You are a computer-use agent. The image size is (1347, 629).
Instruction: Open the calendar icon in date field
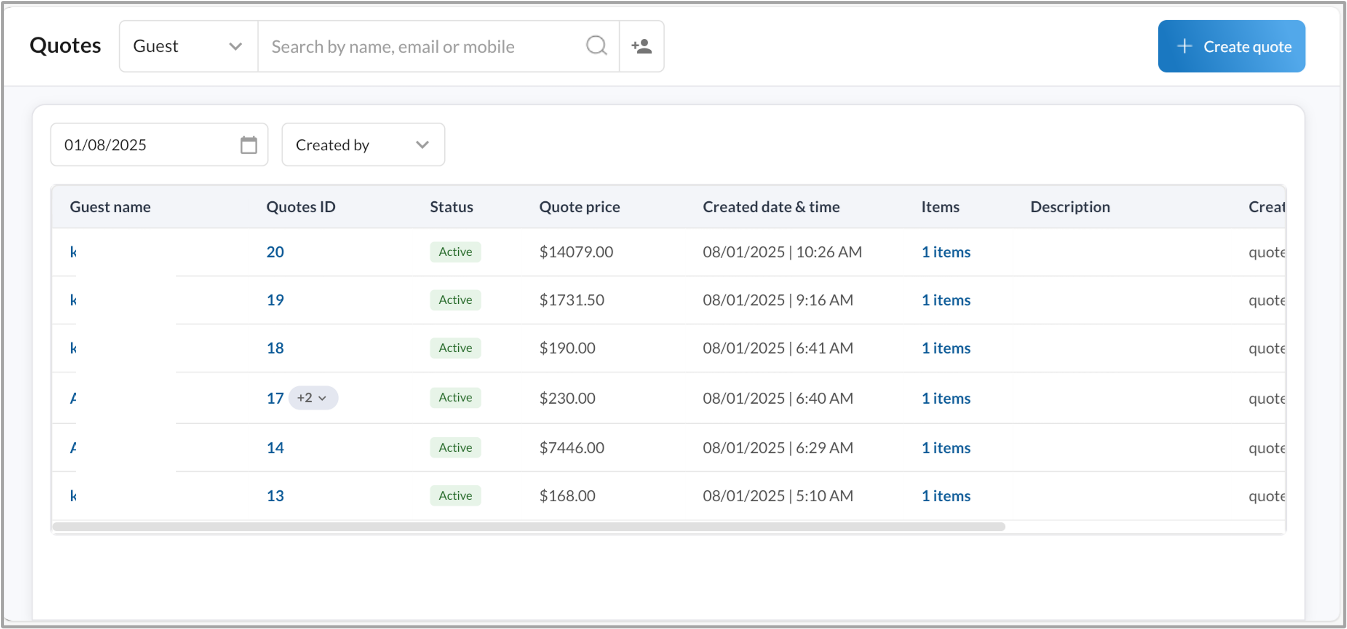249,145
